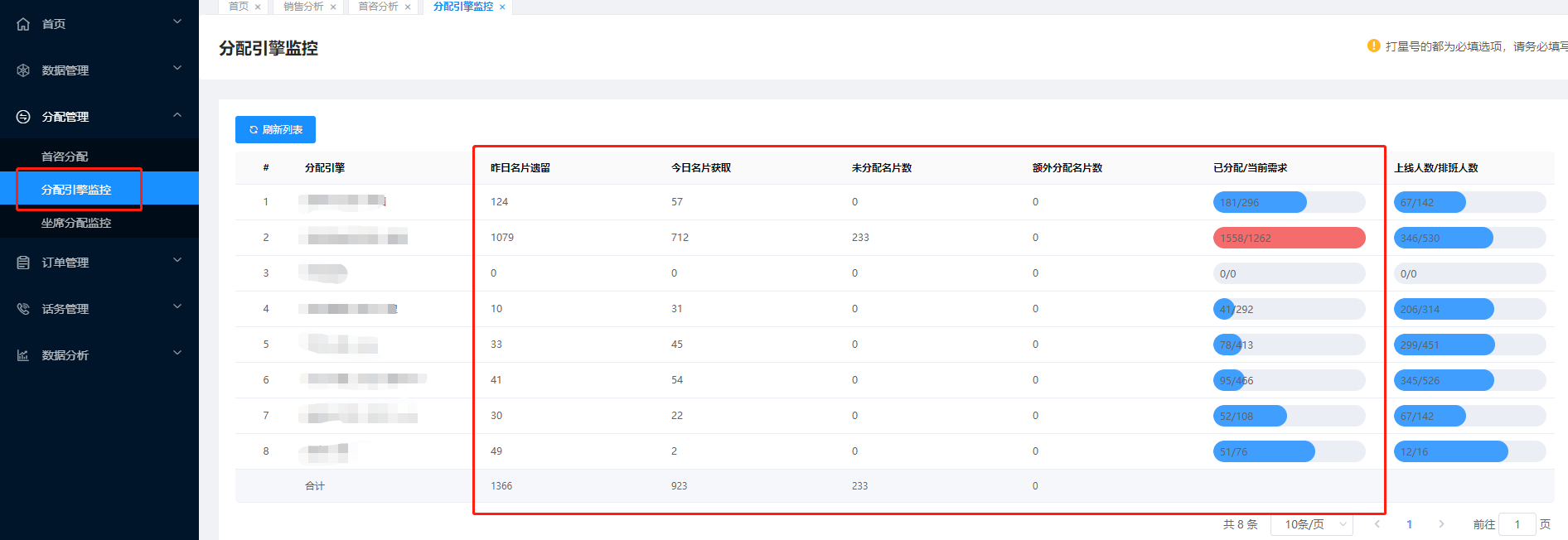
Task: Click the 已分配/当前需求 column header
Action: pyautogui.click(x=1251, y=167)
